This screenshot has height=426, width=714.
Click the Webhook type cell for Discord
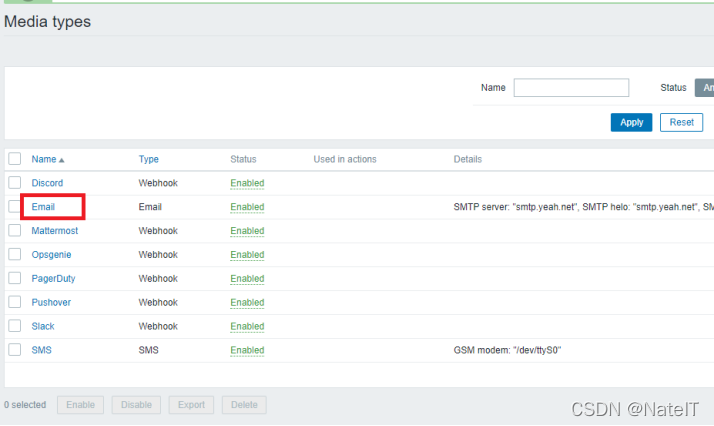tap(158, 183)
